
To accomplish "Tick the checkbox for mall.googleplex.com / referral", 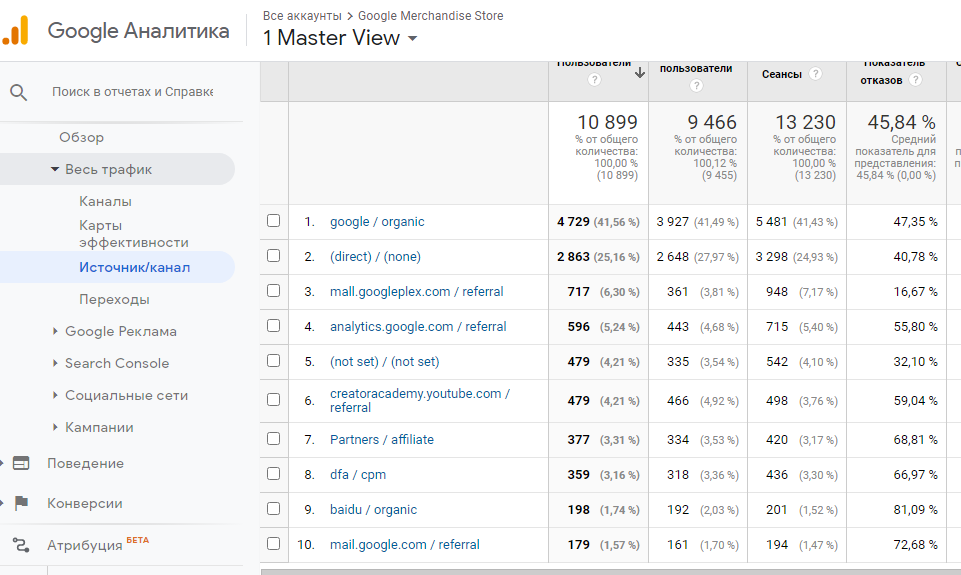I will (273, 291).
